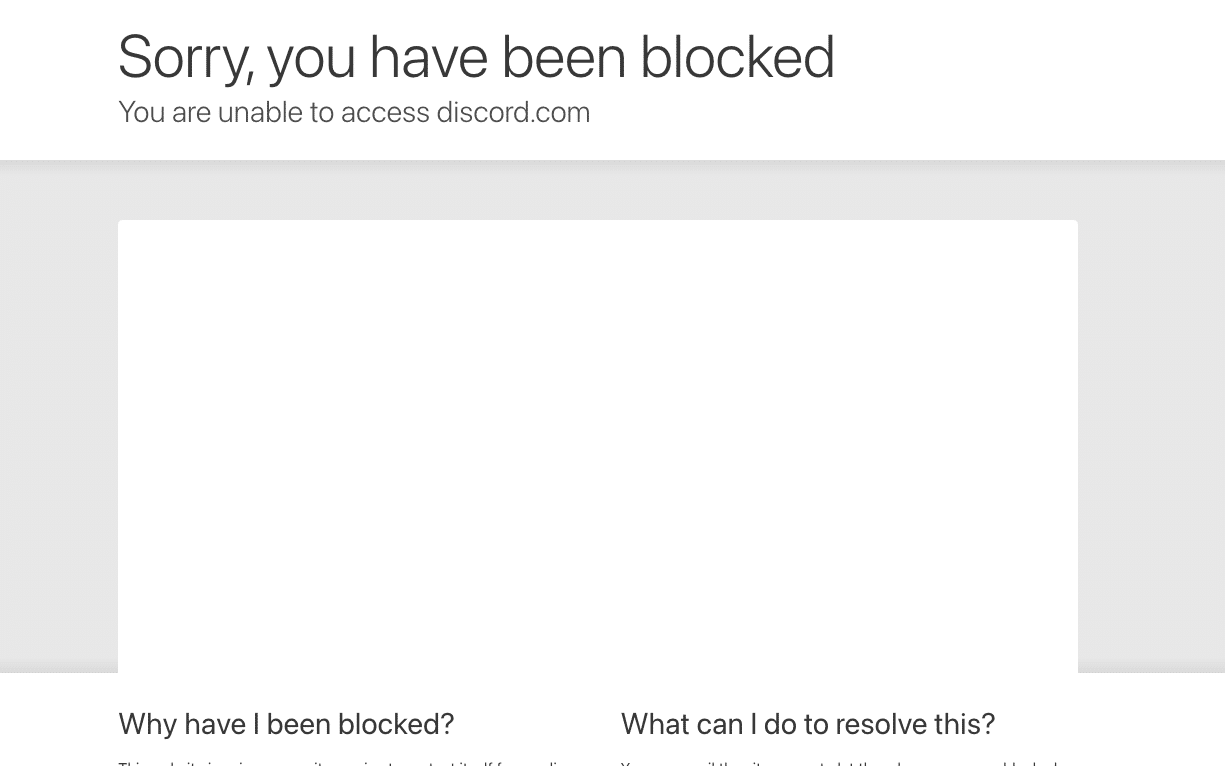Click the "Why have I been blocked?" heading
The width and height of the screenshot is (1225, 766).
(286, 723)
